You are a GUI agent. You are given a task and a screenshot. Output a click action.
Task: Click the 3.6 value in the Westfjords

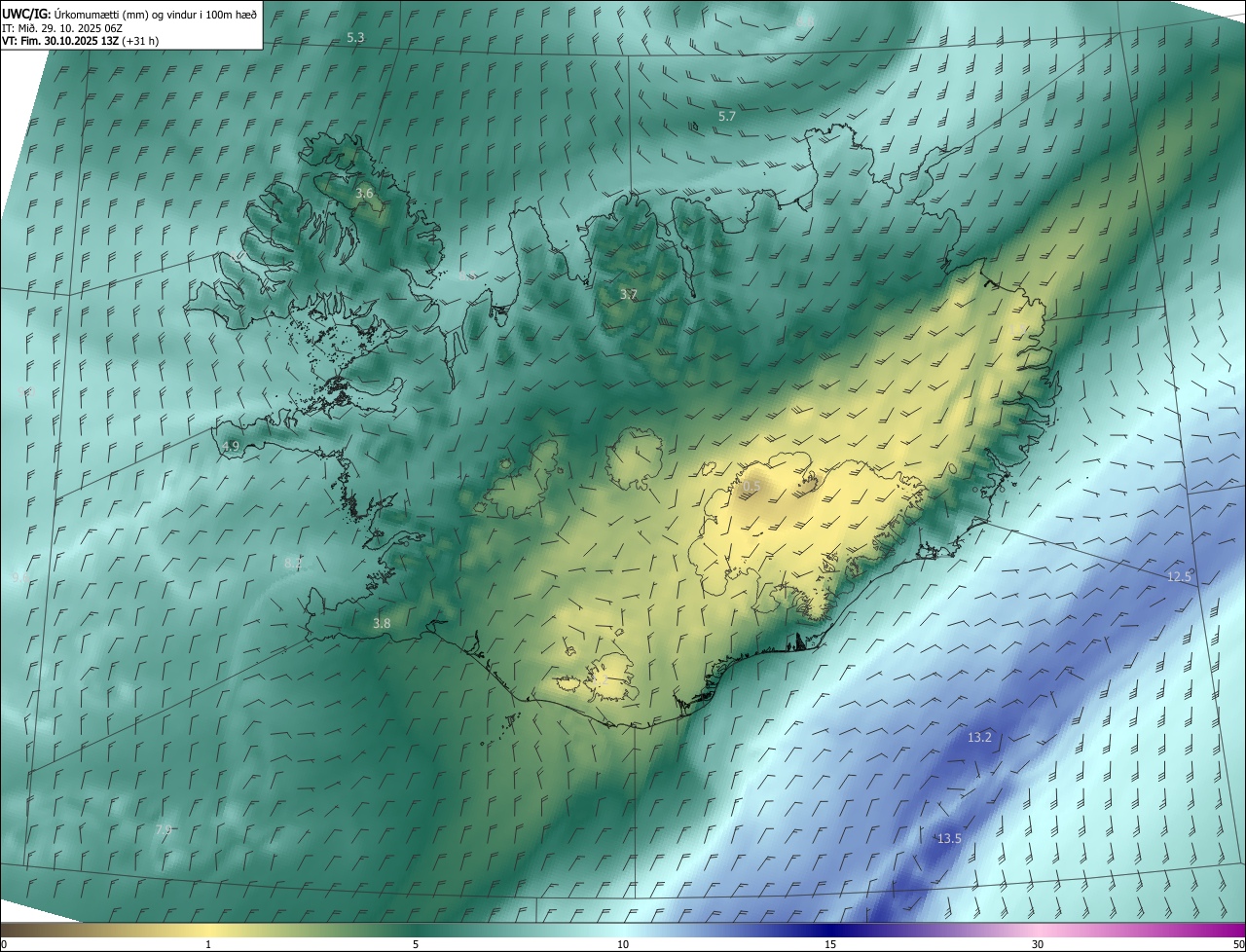click(x=364, y=194)
